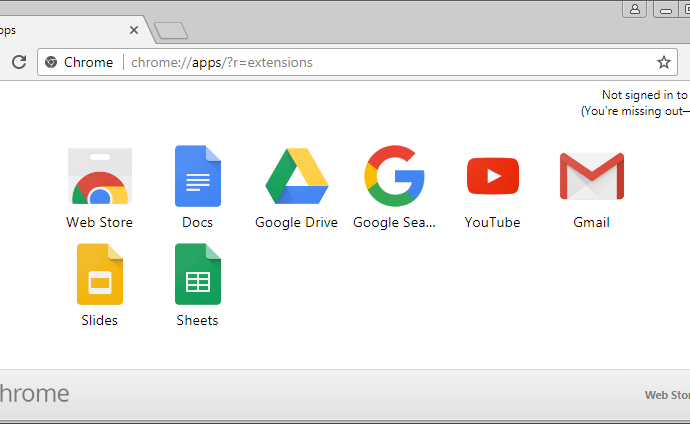Click the Sheets label text
Viewport: 690px width, 424px height.
(x=198, y=320)
